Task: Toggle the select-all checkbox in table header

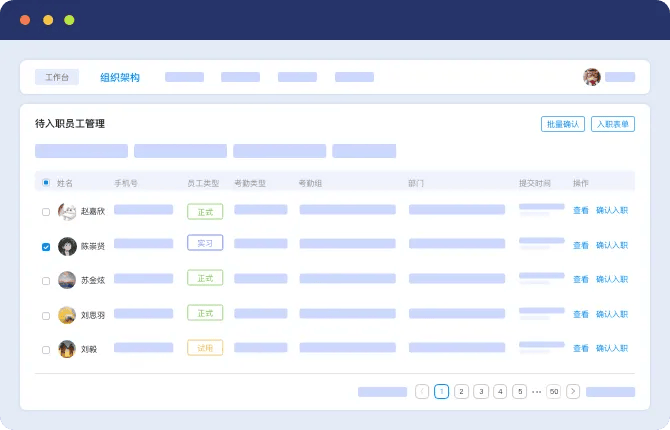Action: [46, 183]
